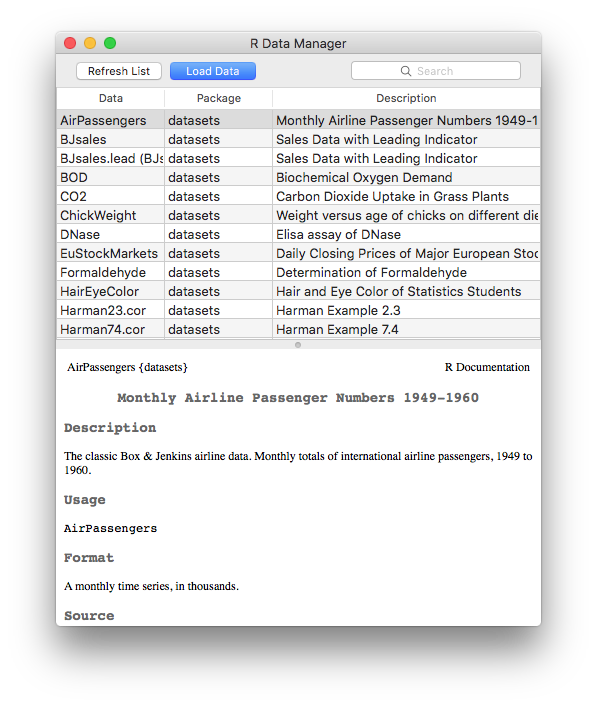Click the 'AirPassengers {datasets}' documentation header
Screen dimensions: 597x706
[127, 367]
